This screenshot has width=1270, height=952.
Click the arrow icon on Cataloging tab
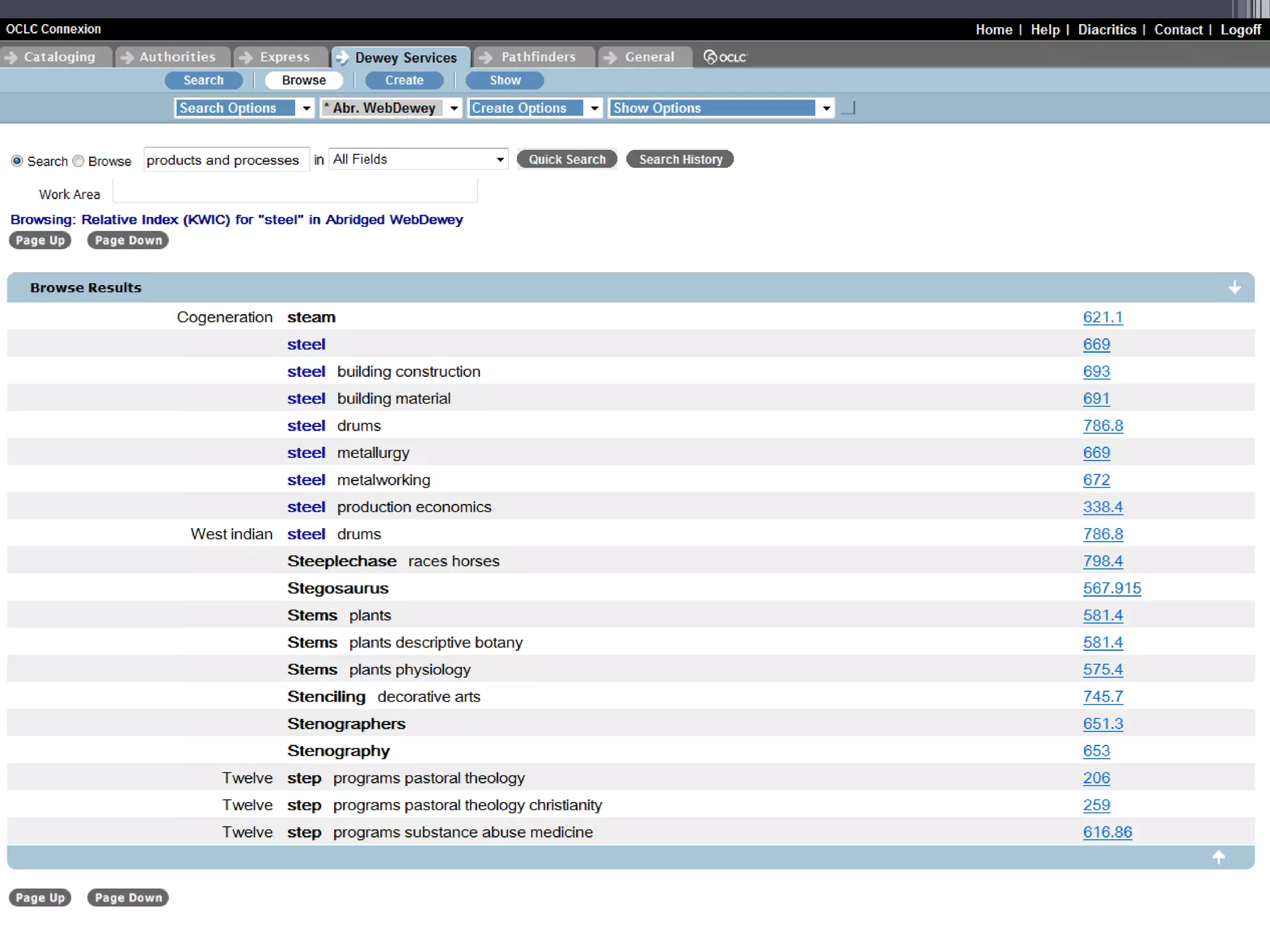(11, 57)
